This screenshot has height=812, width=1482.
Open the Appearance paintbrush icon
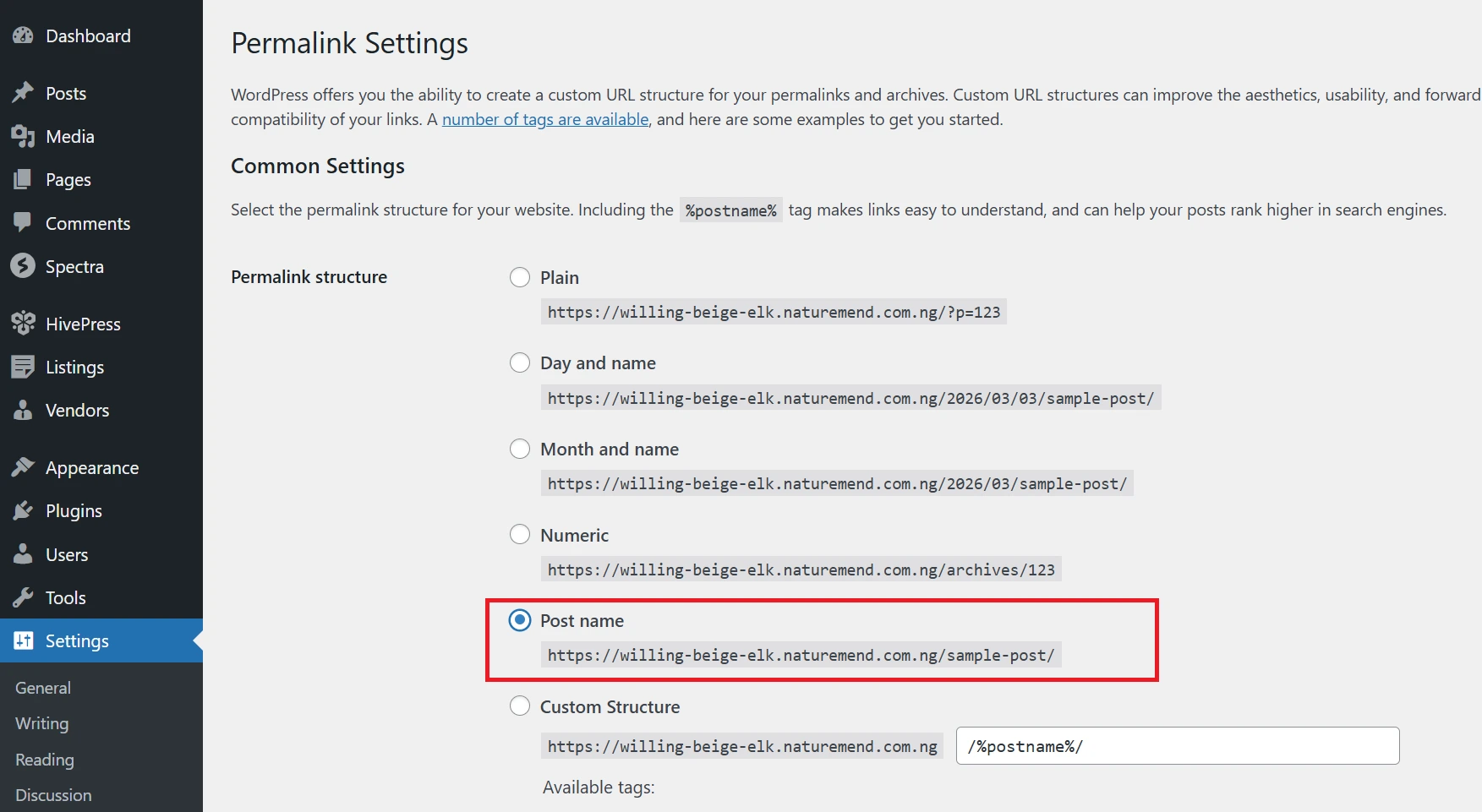(23, 467)
